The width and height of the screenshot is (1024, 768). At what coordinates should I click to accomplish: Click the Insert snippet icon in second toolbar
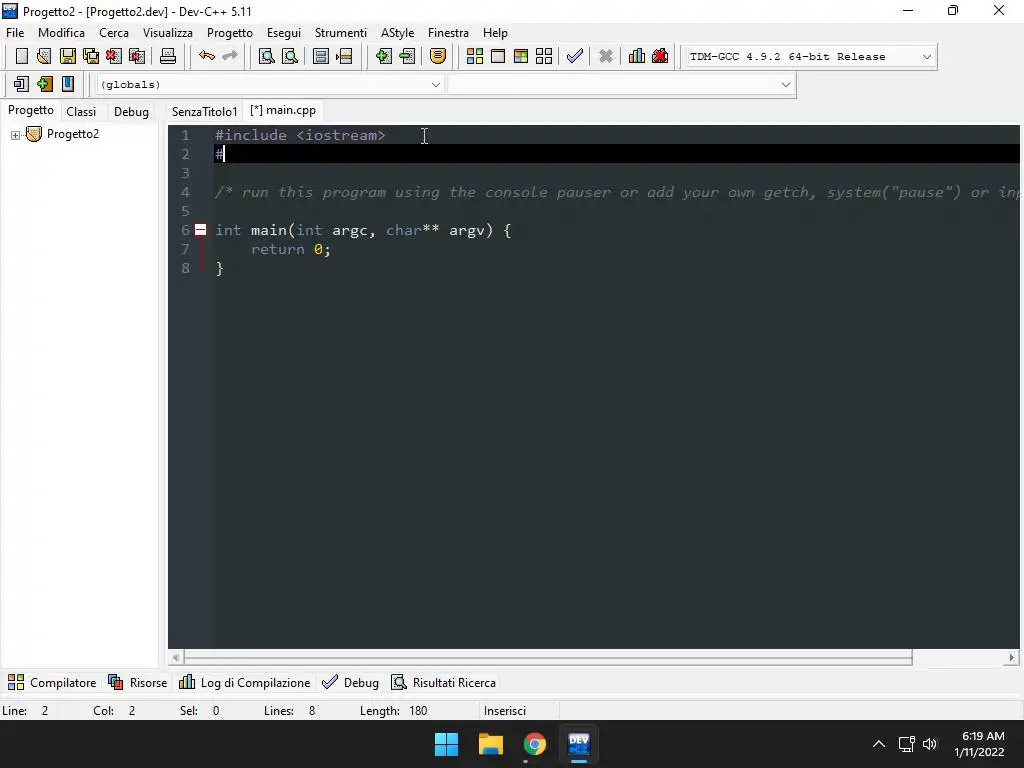click(x=22, y=84)
